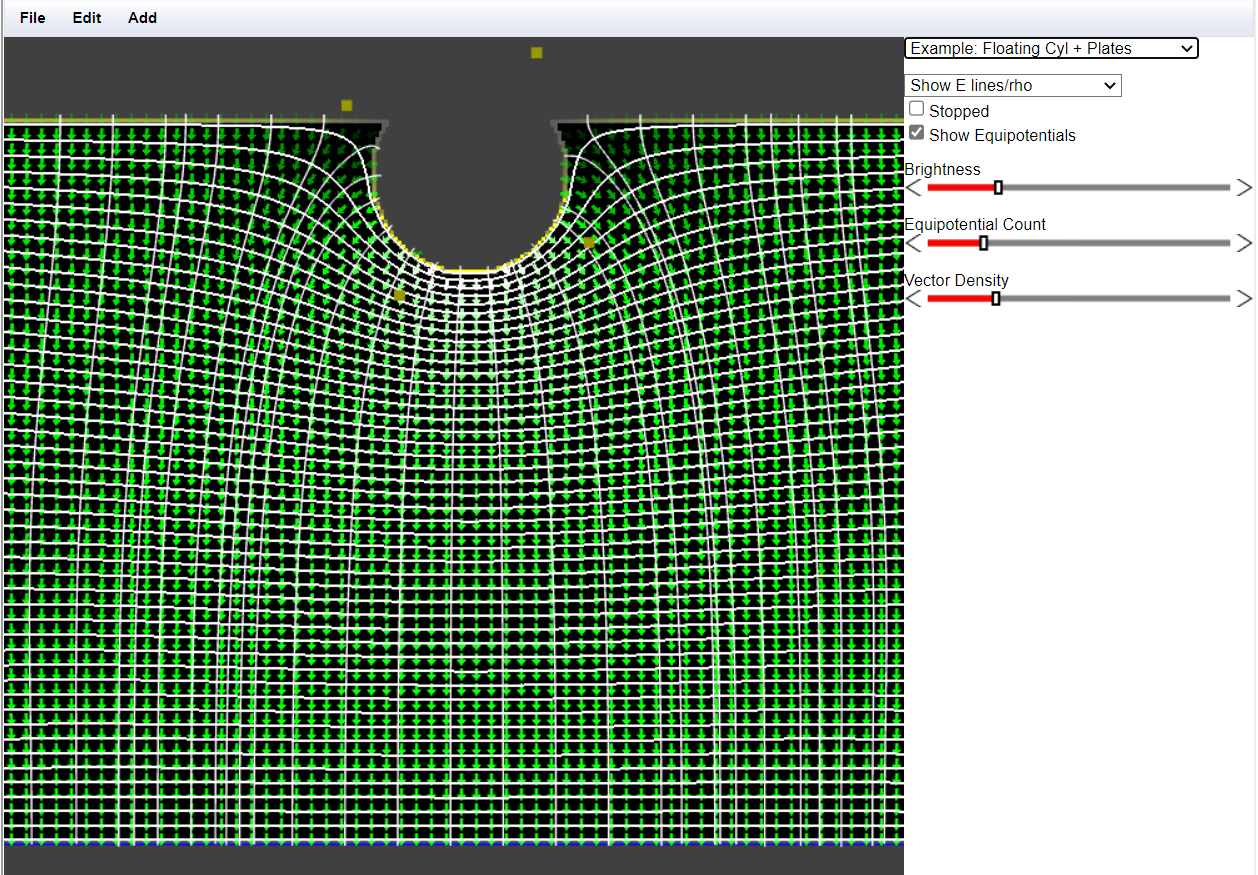Click the Brightness label
Image resolution: width=1258 pixels, height=875 pixels.
pos(942,169)
